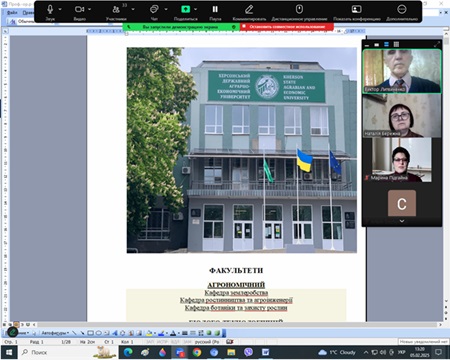Open remote control mouse option

[299, 9]
